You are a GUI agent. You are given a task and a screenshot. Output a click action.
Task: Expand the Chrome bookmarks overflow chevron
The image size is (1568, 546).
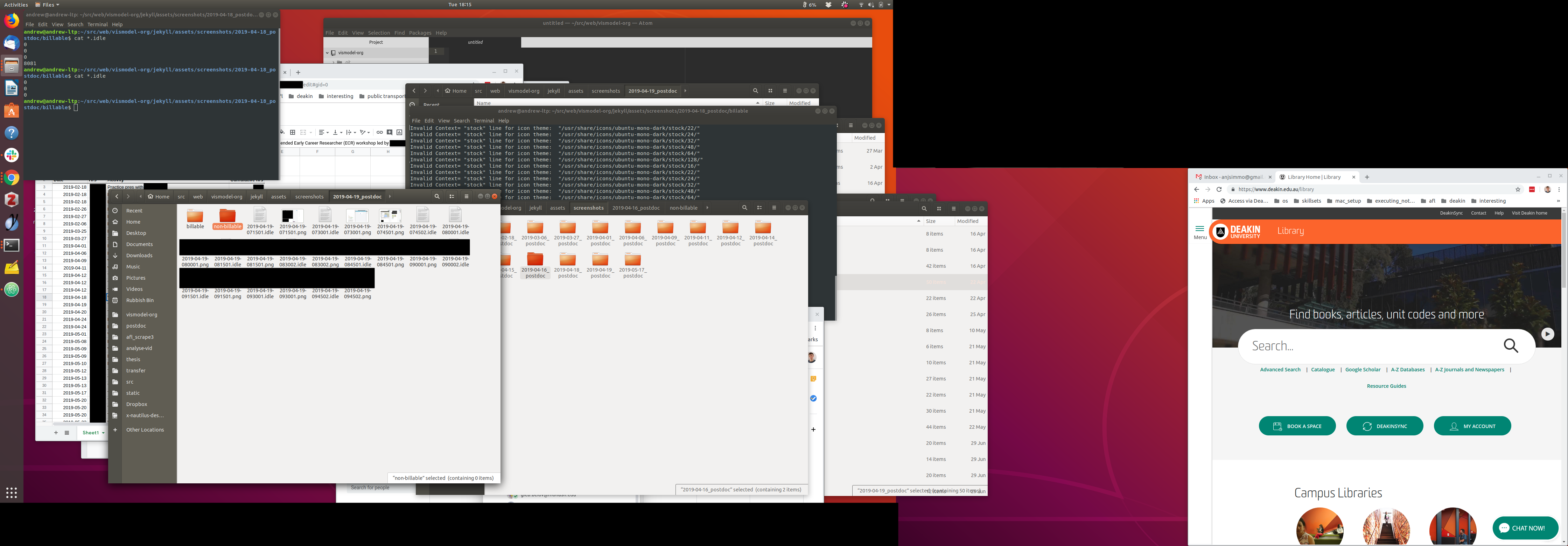pyautogui.click(x=1558, y=201)
